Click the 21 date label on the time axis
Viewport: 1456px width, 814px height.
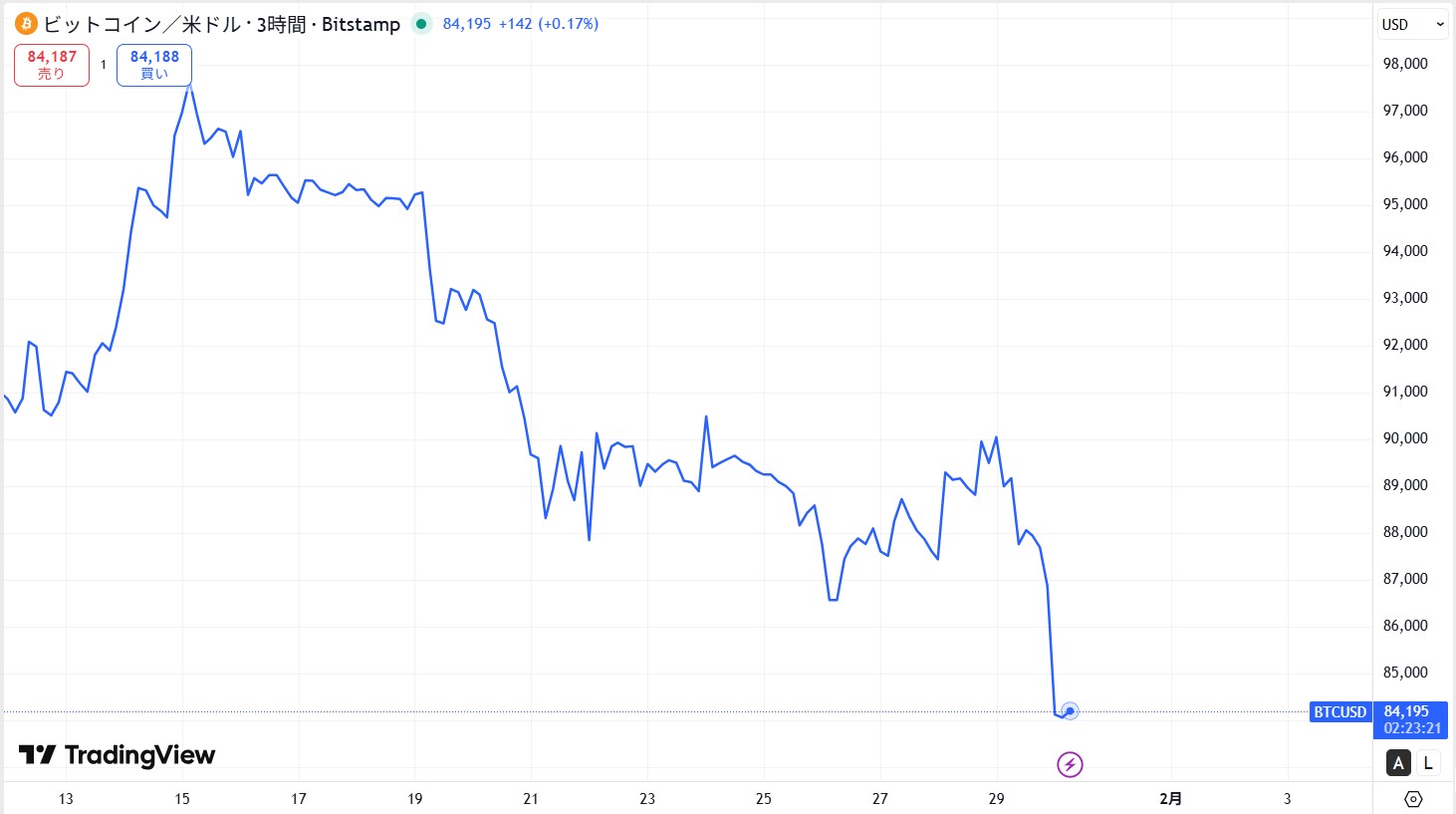tap(531, 799)
